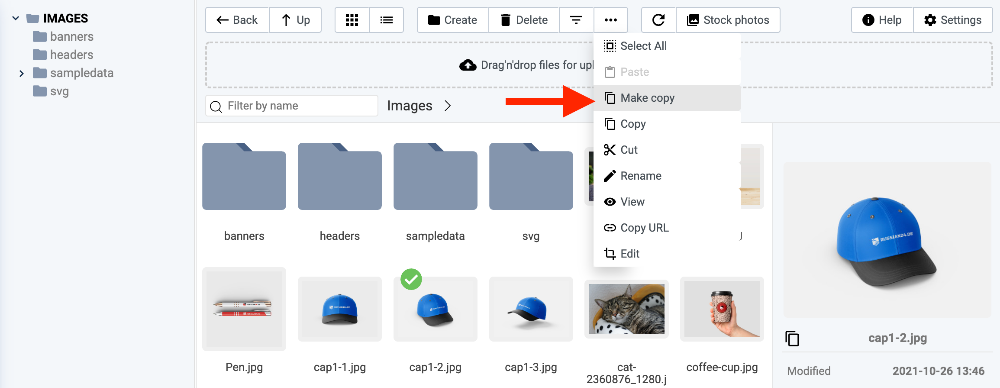
Task: Click the Help button
Action: click(x=882, y=20)
